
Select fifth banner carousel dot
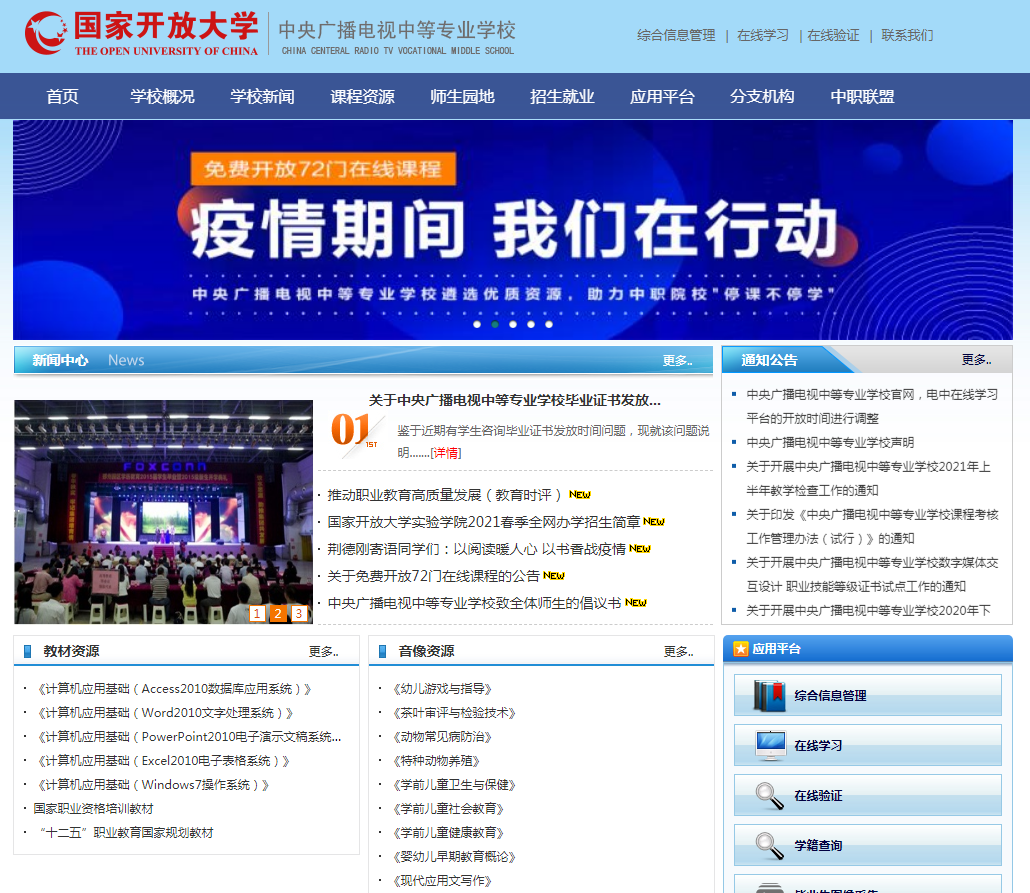pyautogui.click(x=549, y=324)
